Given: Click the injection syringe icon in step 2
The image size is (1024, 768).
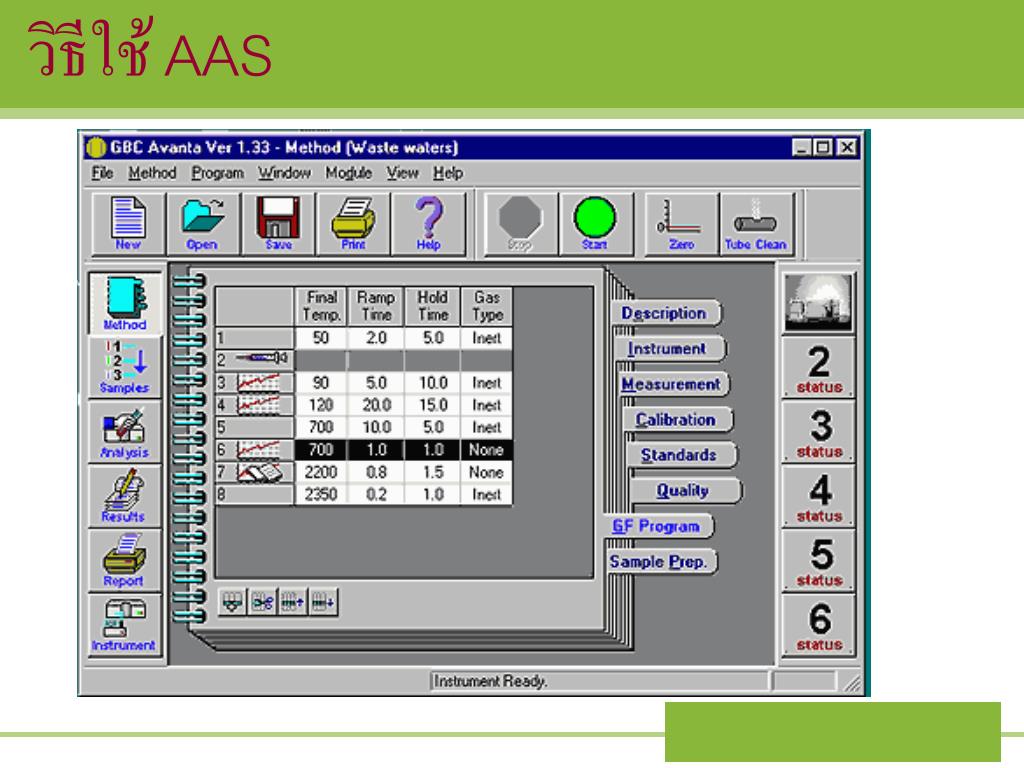Looking at the screenshot, I should point(261,359).
